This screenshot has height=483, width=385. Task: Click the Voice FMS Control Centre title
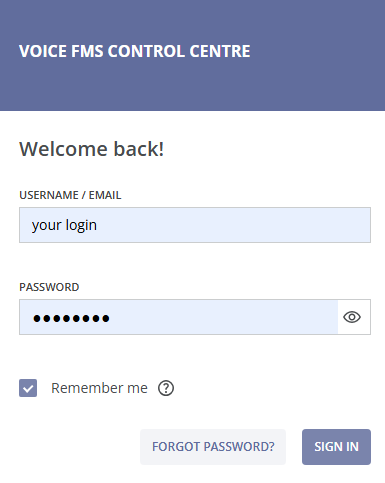135,51
